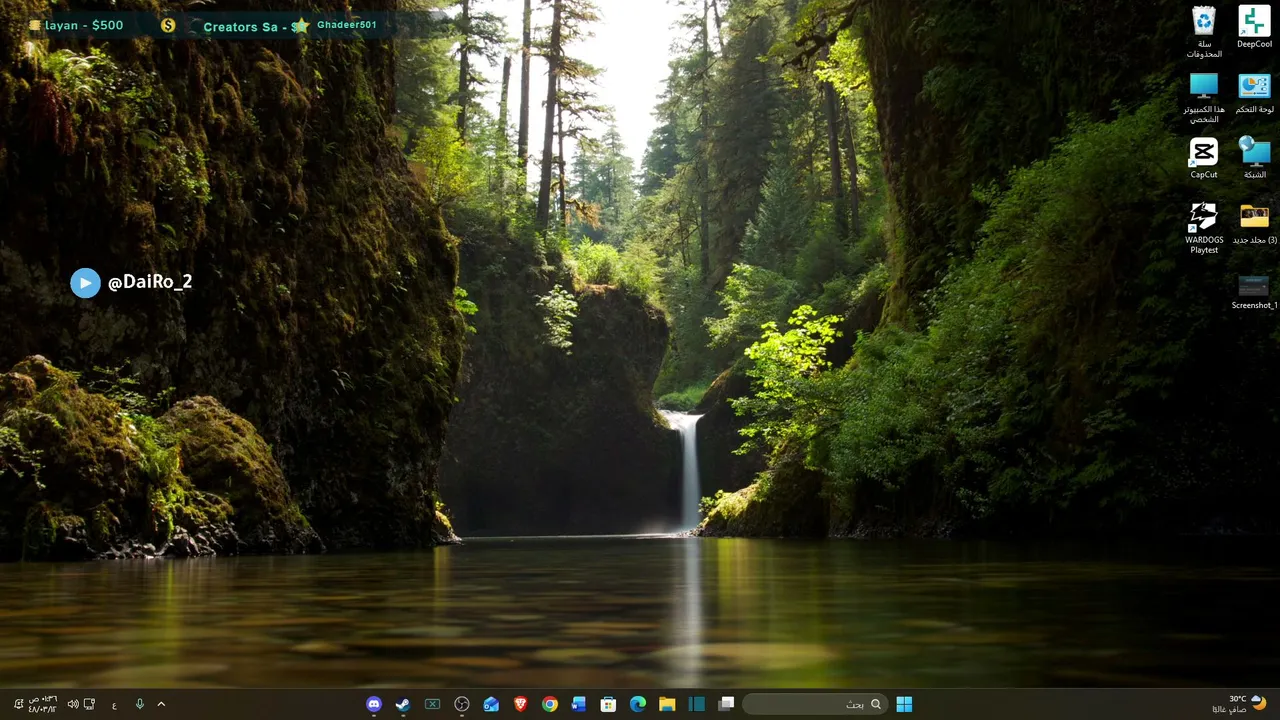Open File Explorer from the taskbar

tap(667, 704)
